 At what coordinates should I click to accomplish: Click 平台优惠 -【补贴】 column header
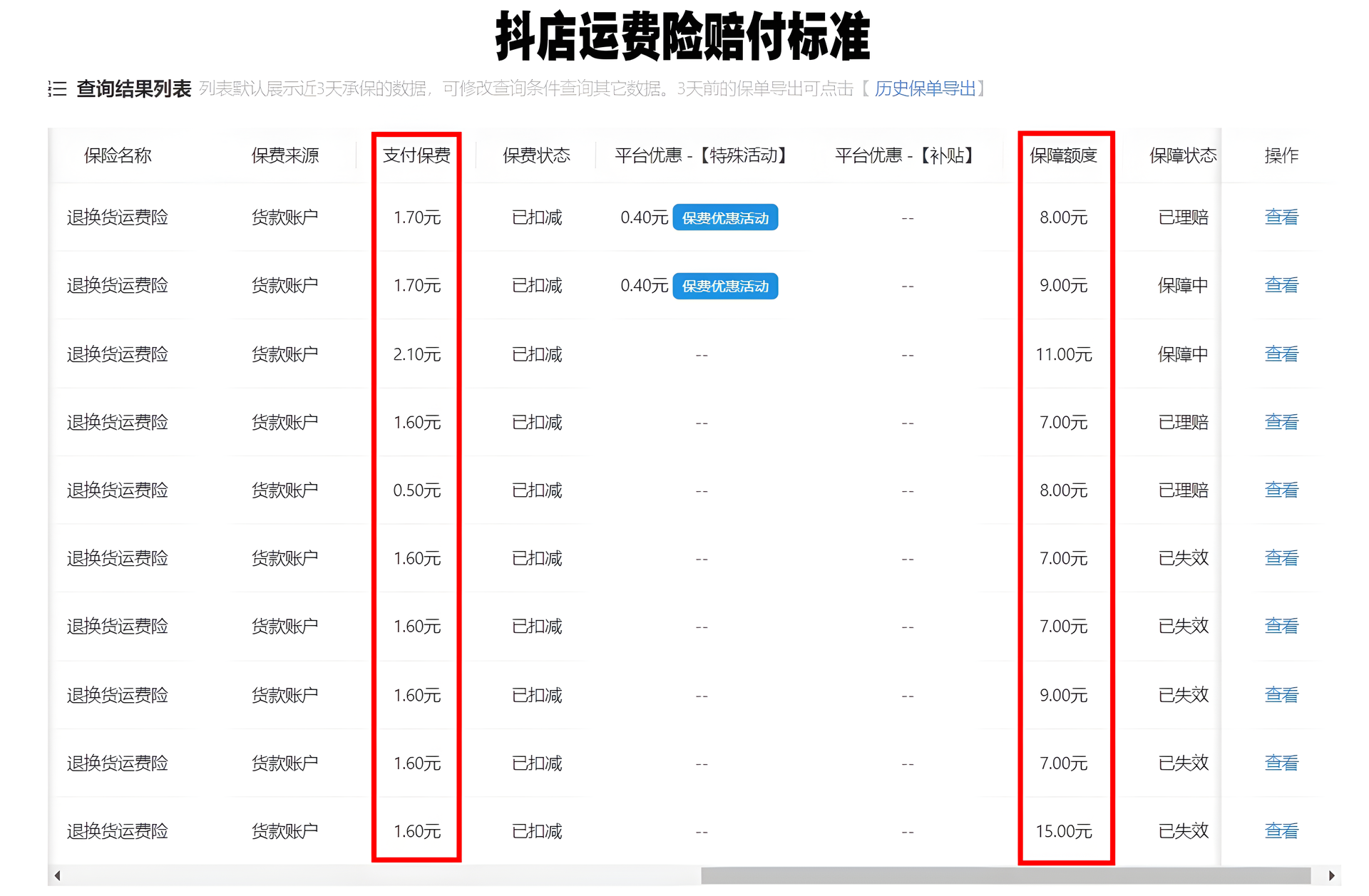pyautogui.click(x=906, y=155)
